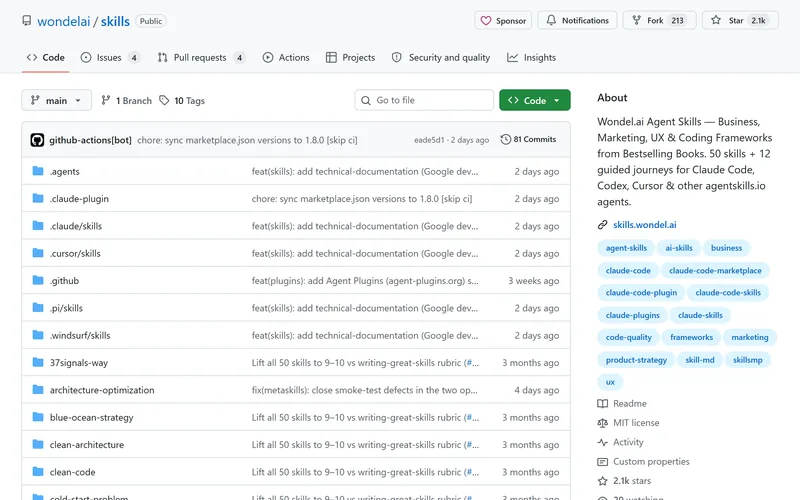Viewport: 800px width, 500px height.
Task: Click the skillsmp topic tag
Action: (747, 360)
